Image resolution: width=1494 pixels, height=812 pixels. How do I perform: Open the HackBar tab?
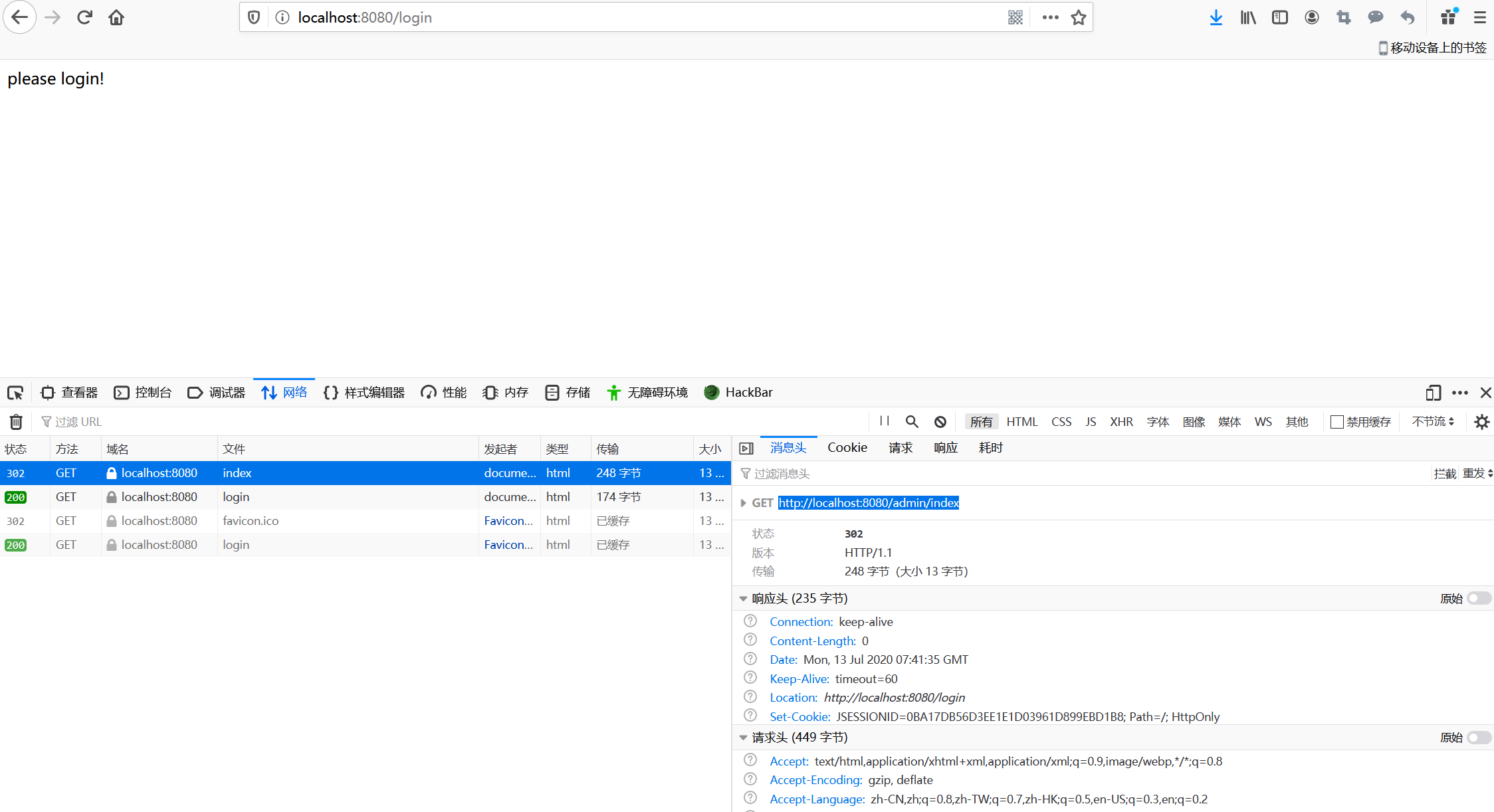(738, 393)
